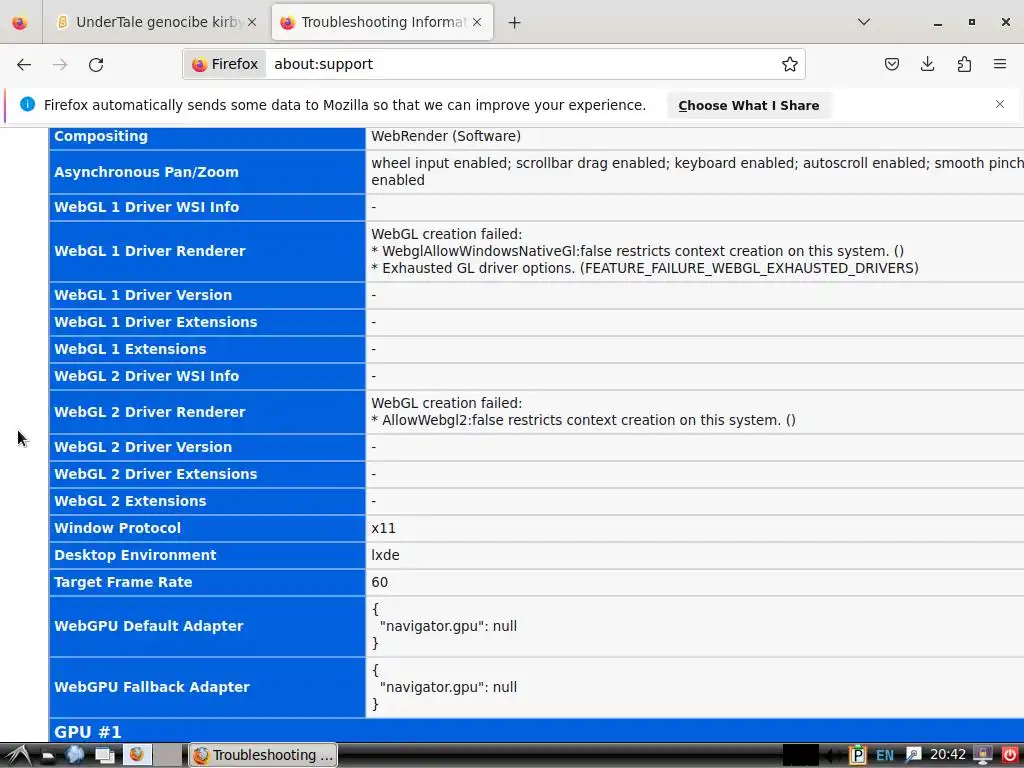This screenshot has height=768, width=1024.
Task: Click the Window Protocol label
Action: (x=118, y=528)
